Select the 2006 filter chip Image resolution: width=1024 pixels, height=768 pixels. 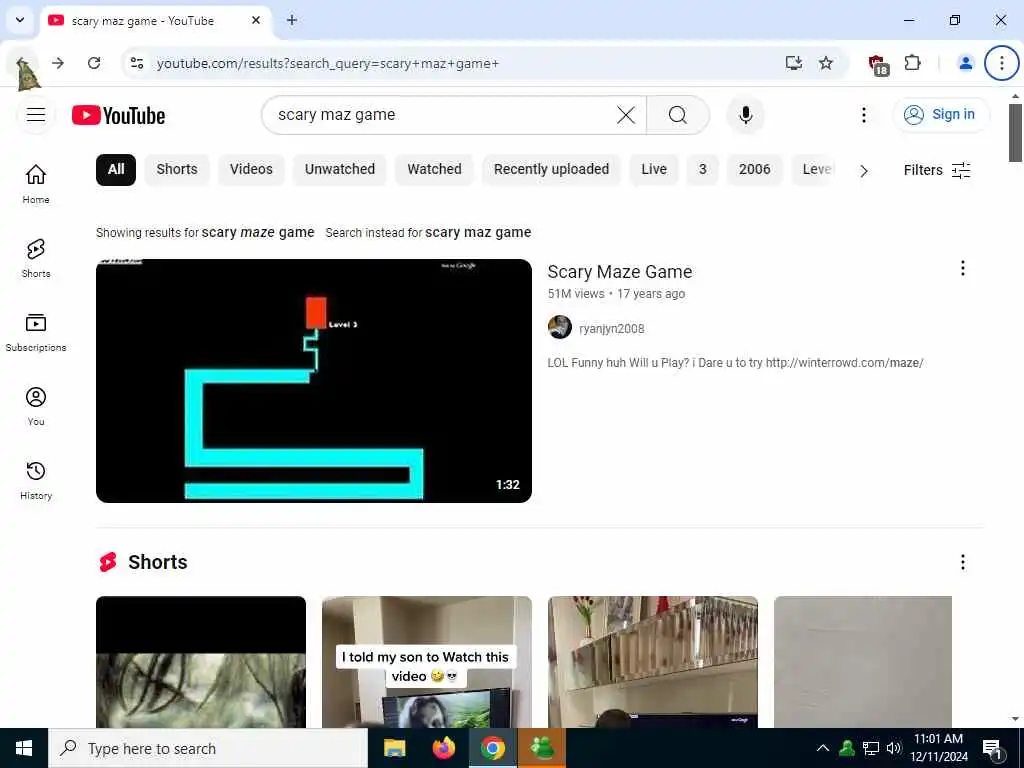(x=754, y=170)
